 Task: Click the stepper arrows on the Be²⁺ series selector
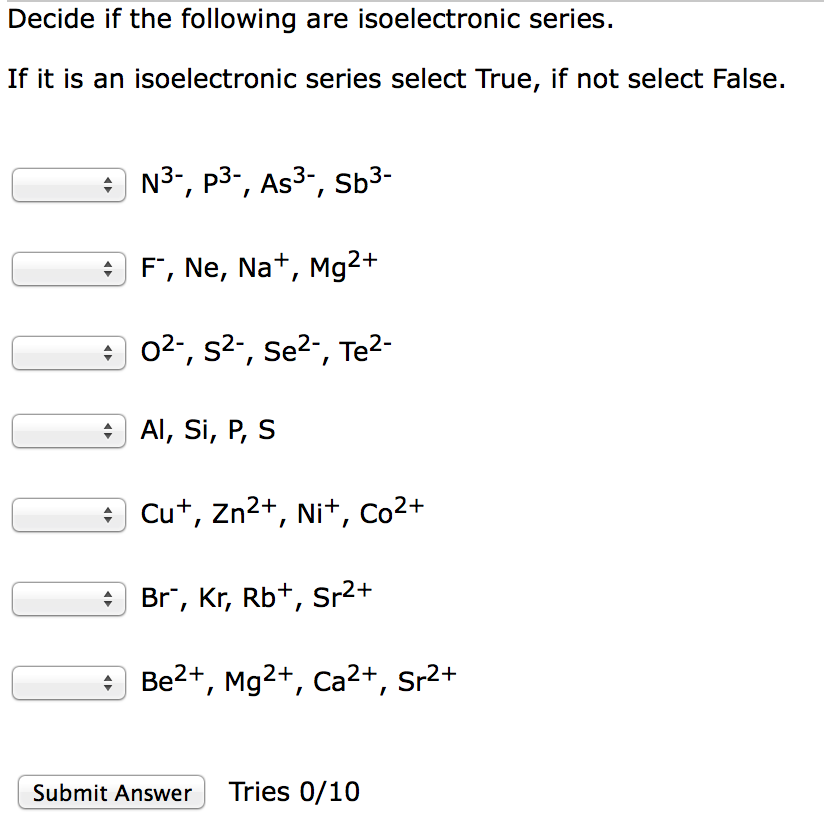click(108, 682)
